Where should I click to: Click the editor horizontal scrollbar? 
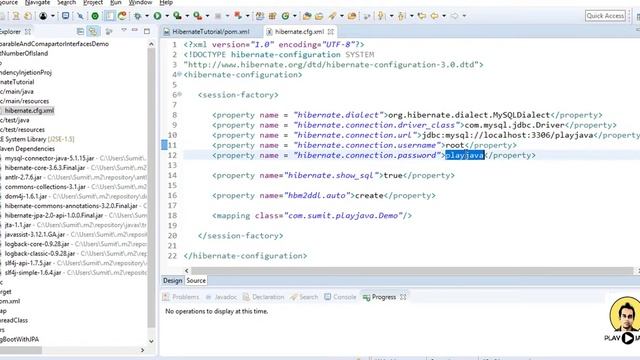point(412,270)
